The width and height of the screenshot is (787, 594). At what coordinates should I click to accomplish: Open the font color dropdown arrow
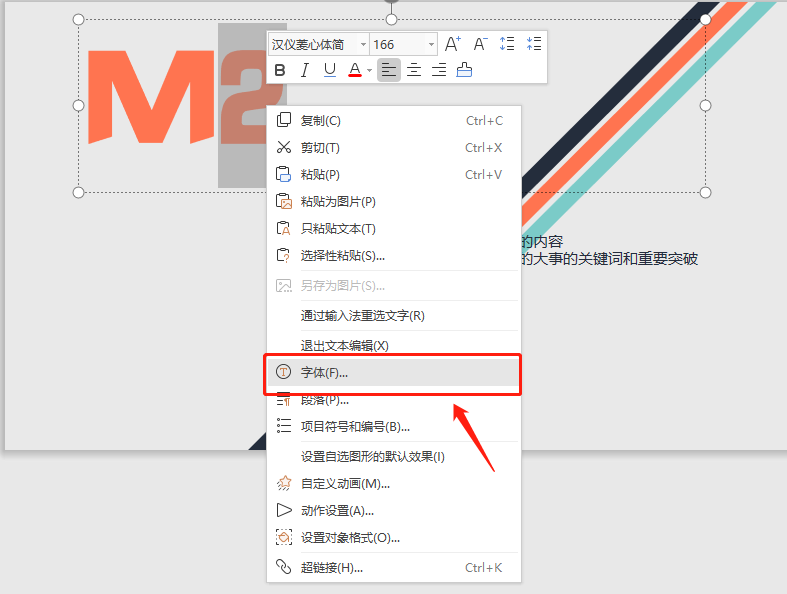pyautogui.click(x=369, y=70)
